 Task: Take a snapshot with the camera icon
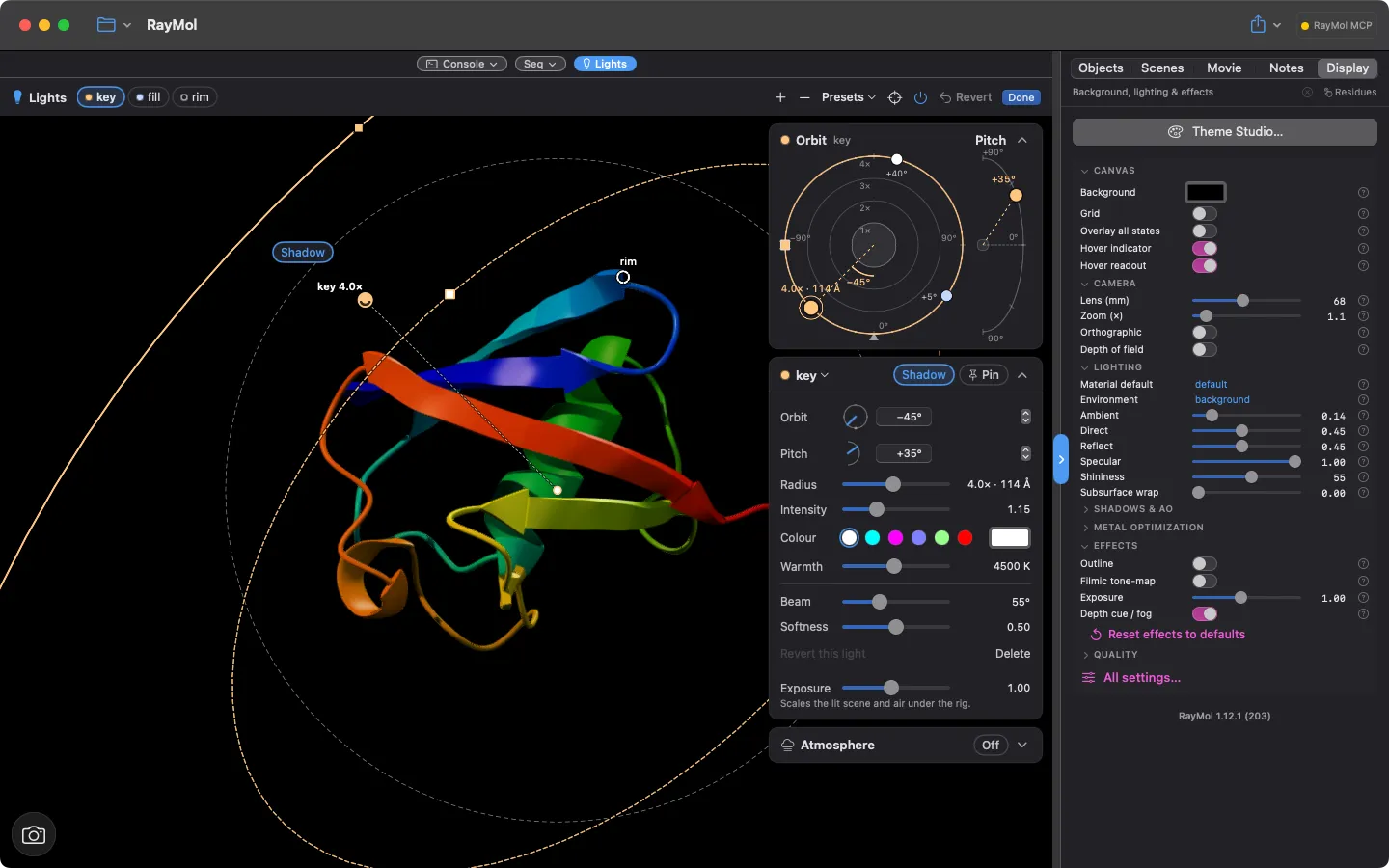tap(34, 835)
